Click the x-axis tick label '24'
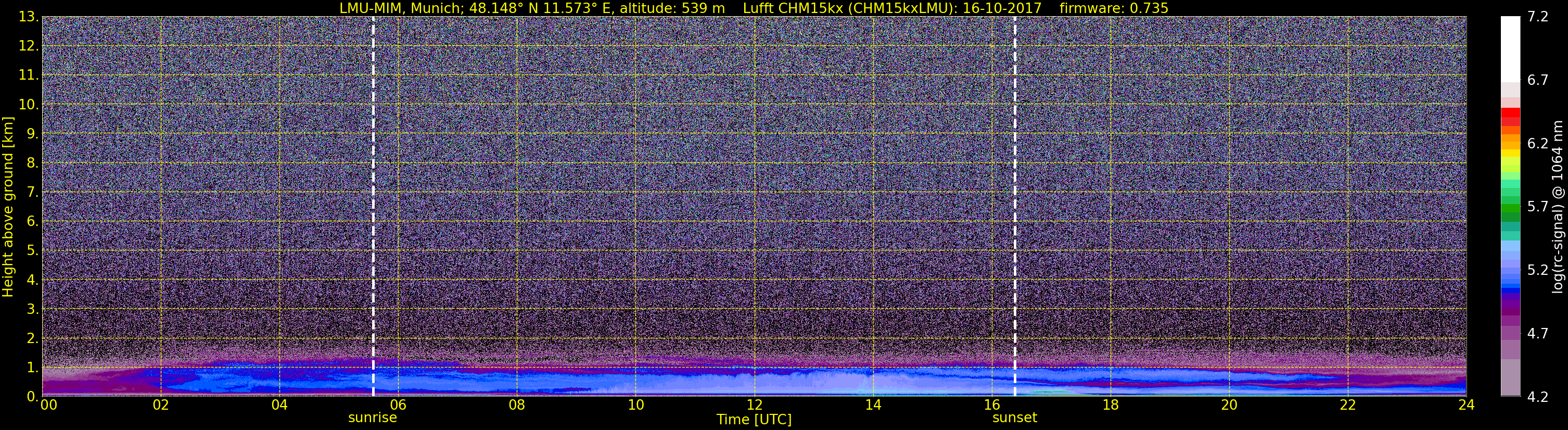 (1467, 405)
